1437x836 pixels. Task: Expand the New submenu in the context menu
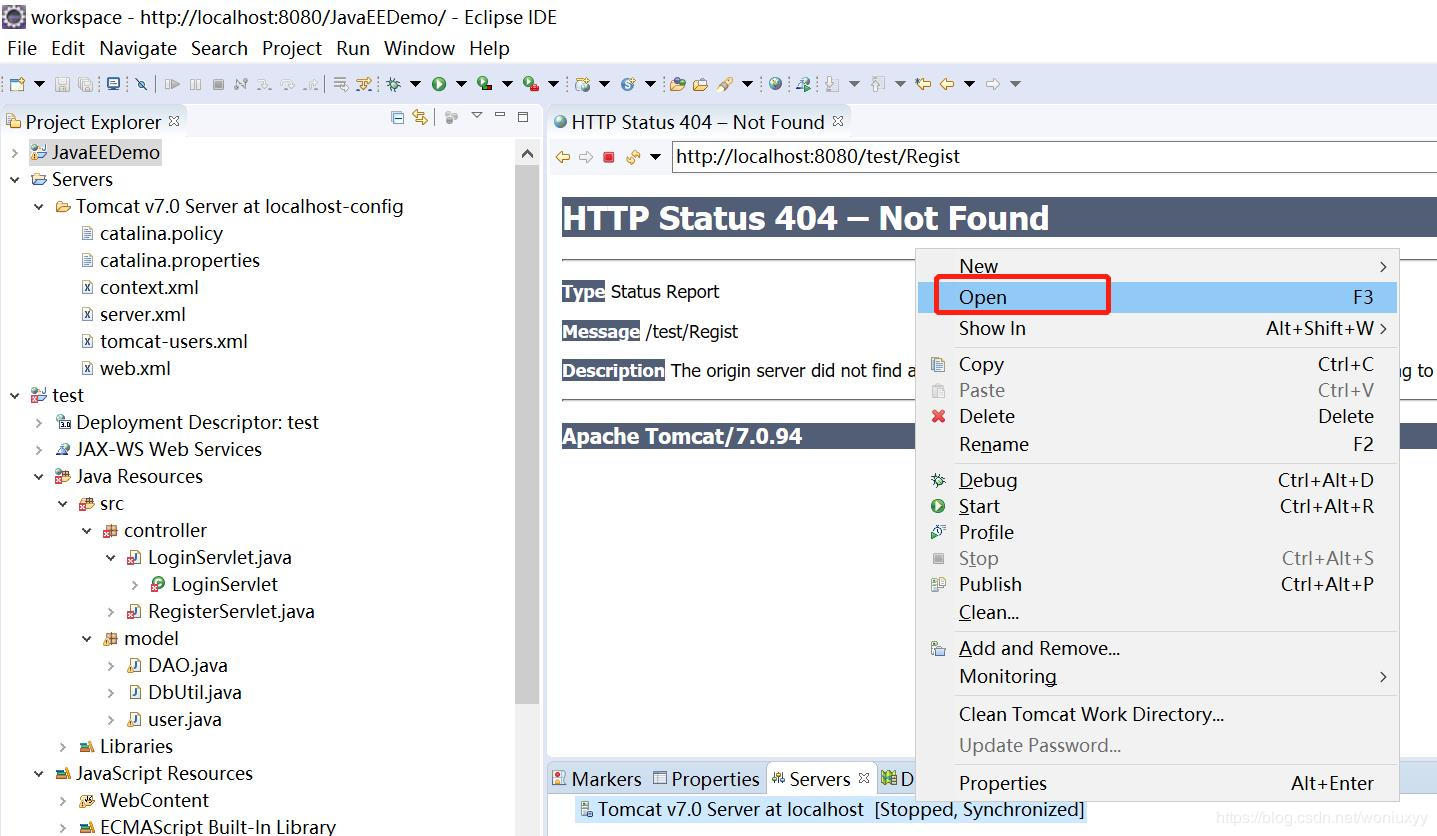[1157, 266]
